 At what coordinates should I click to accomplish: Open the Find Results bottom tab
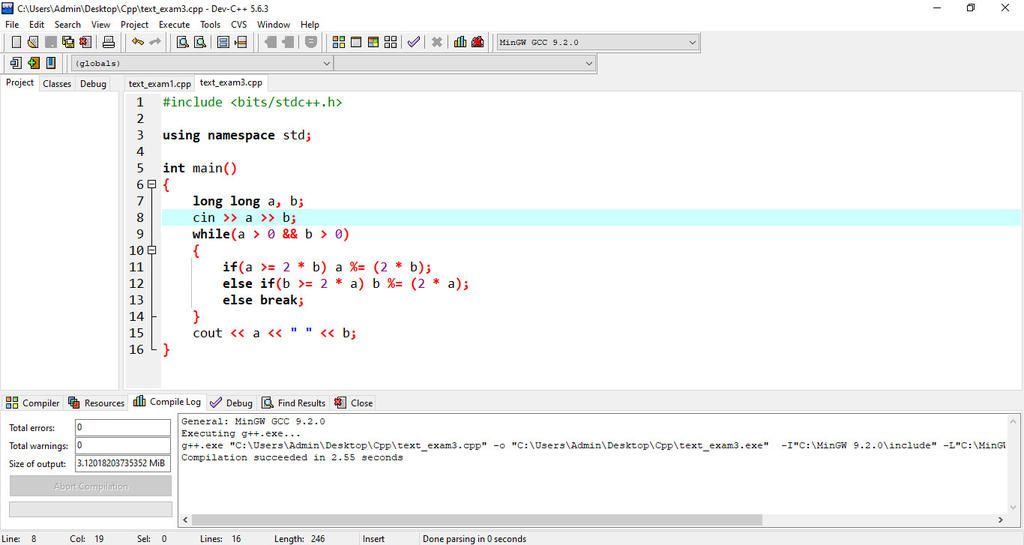(x=293, y=403)
